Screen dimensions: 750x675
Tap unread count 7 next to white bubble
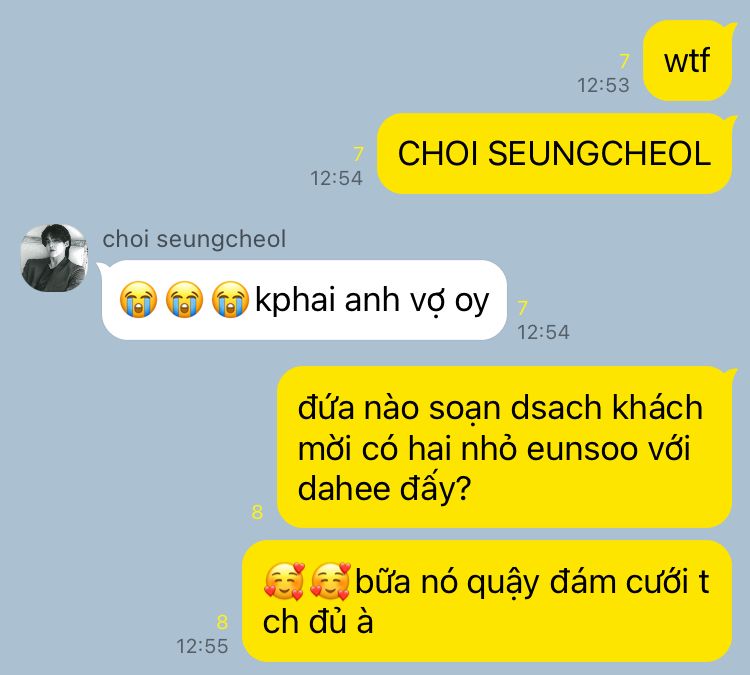pyautogui.click(x=523, y=308)
